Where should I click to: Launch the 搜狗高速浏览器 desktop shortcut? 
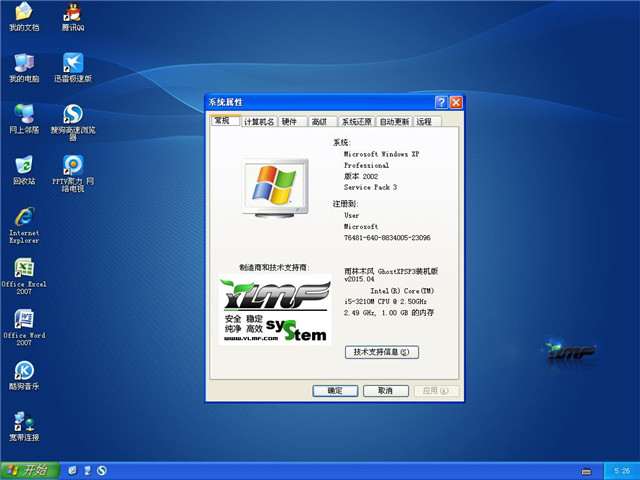click(x=73, y=122)
